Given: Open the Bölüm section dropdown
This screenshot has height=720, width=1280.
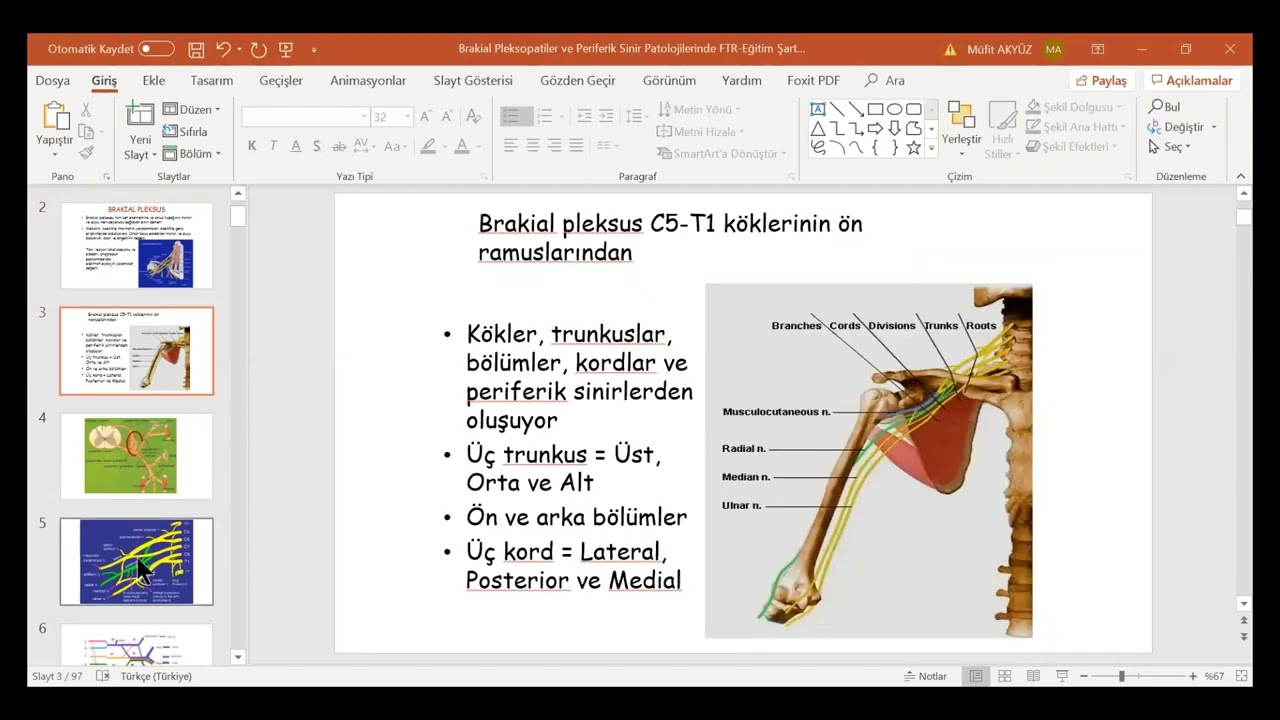Looking at the screenshot, I should (x=191, y=153).
